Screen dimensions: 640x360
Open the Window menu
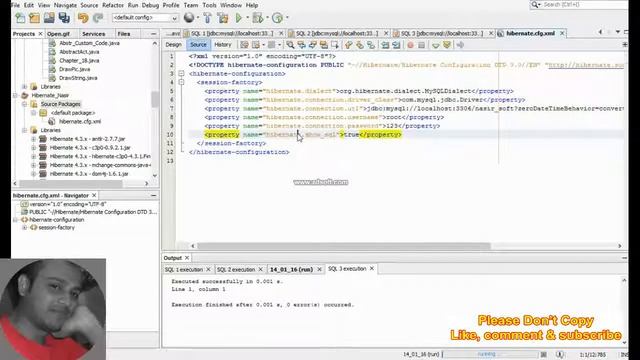click(231, 5)
